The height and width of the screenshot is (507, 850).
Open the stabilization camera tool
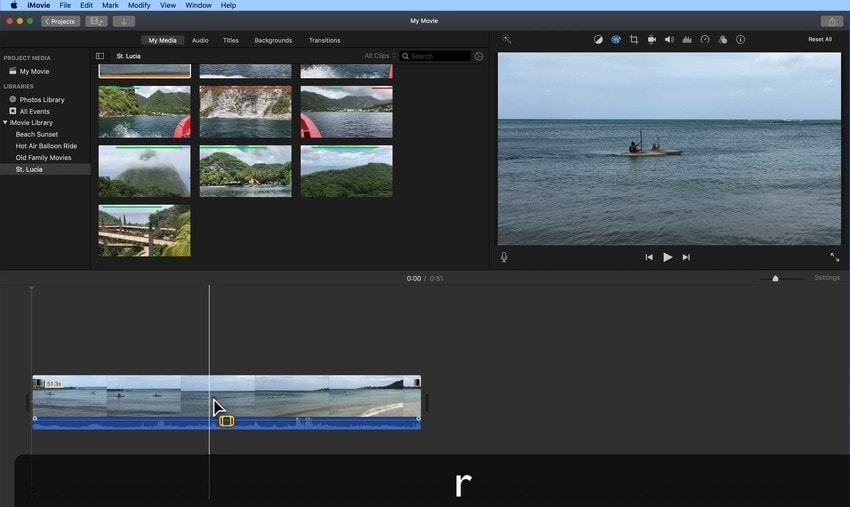click(652, 40)
